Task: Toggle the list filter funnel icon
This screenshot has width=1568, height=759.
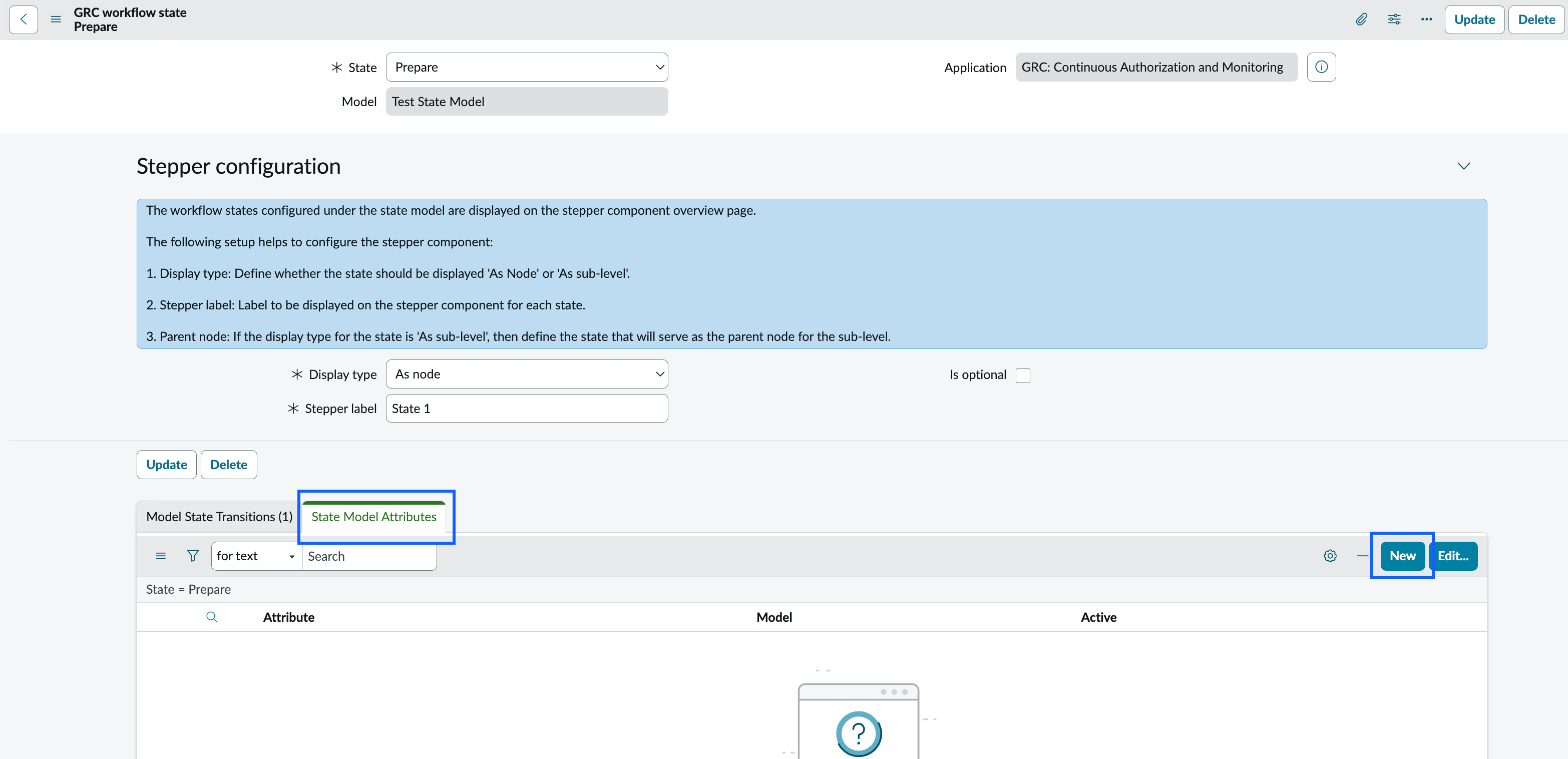Action: 193,556
